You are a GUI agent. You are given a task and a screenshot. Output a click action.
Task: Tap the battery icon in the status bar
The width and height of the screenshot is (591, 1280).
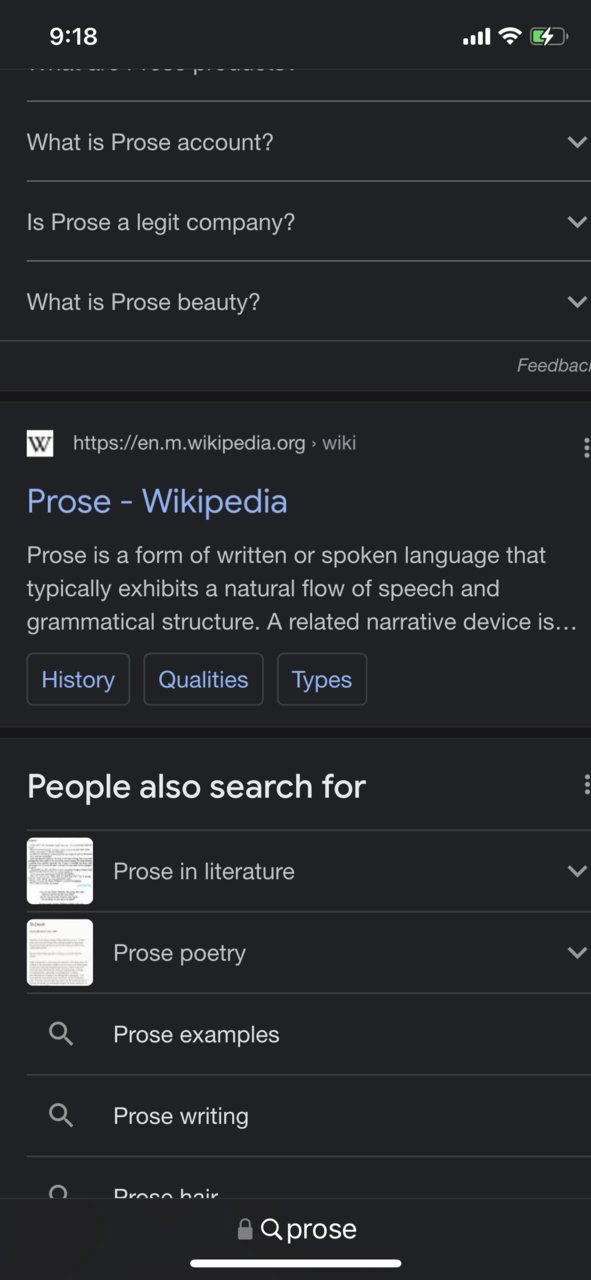(549, 37)
